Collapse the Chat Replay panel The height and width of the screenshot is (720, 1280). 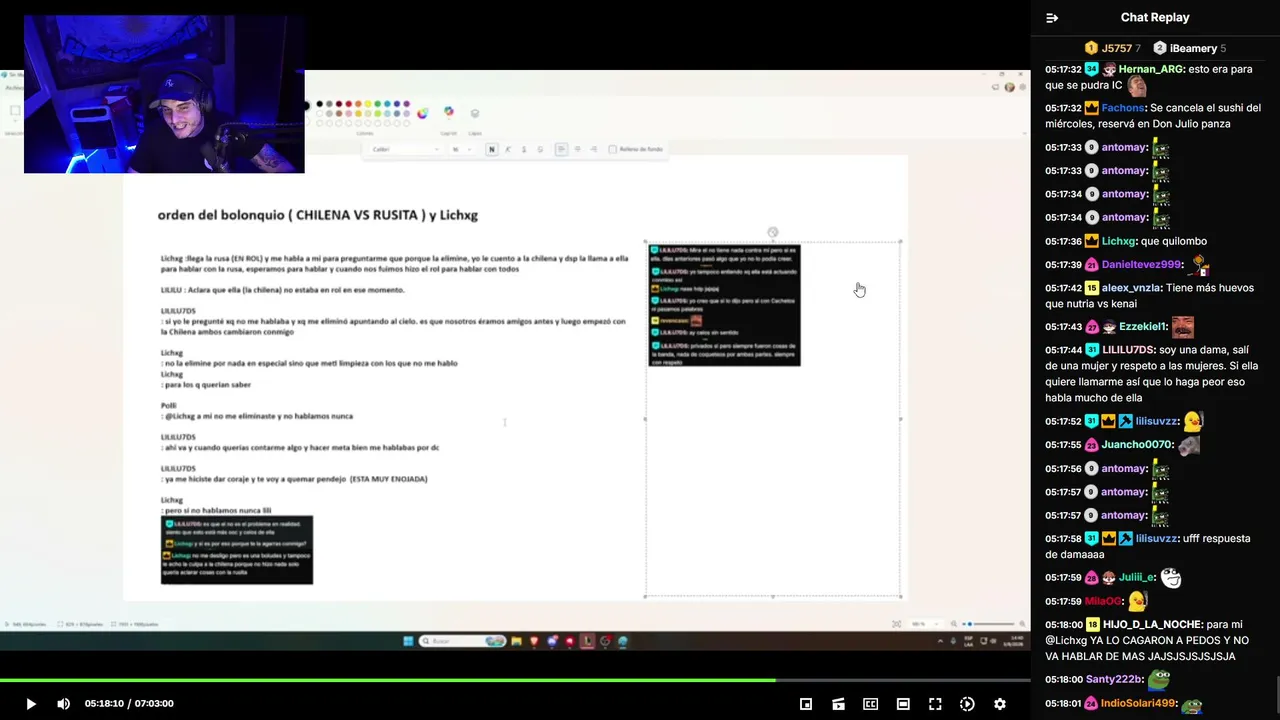click(1052, 18)
